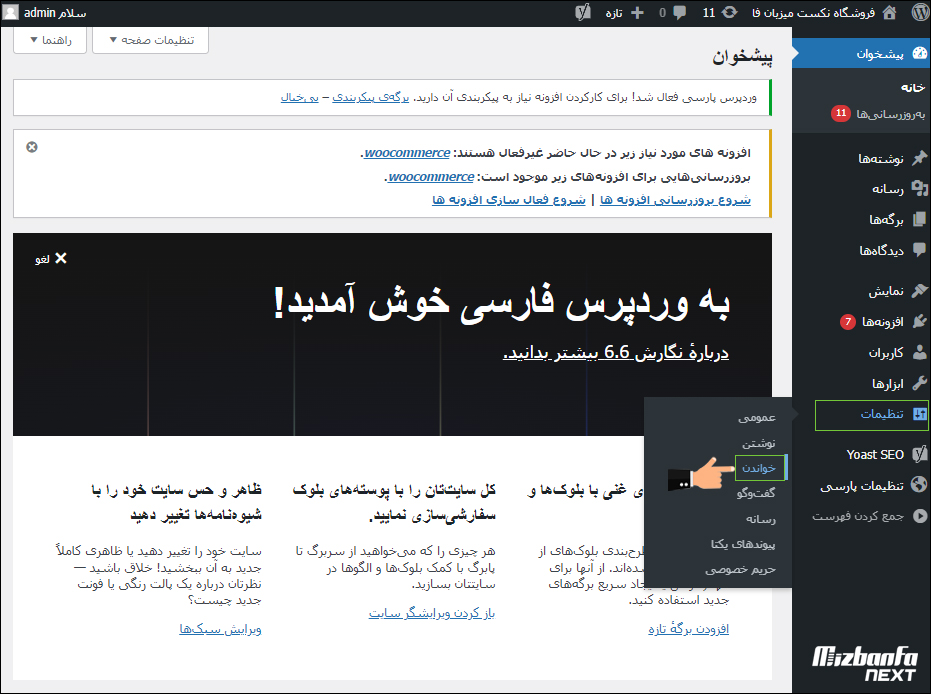The height and width of the screenshot is (694, 931).
Task: Open the Yoast notification icon in admin bar
Action: pos(582,13)
